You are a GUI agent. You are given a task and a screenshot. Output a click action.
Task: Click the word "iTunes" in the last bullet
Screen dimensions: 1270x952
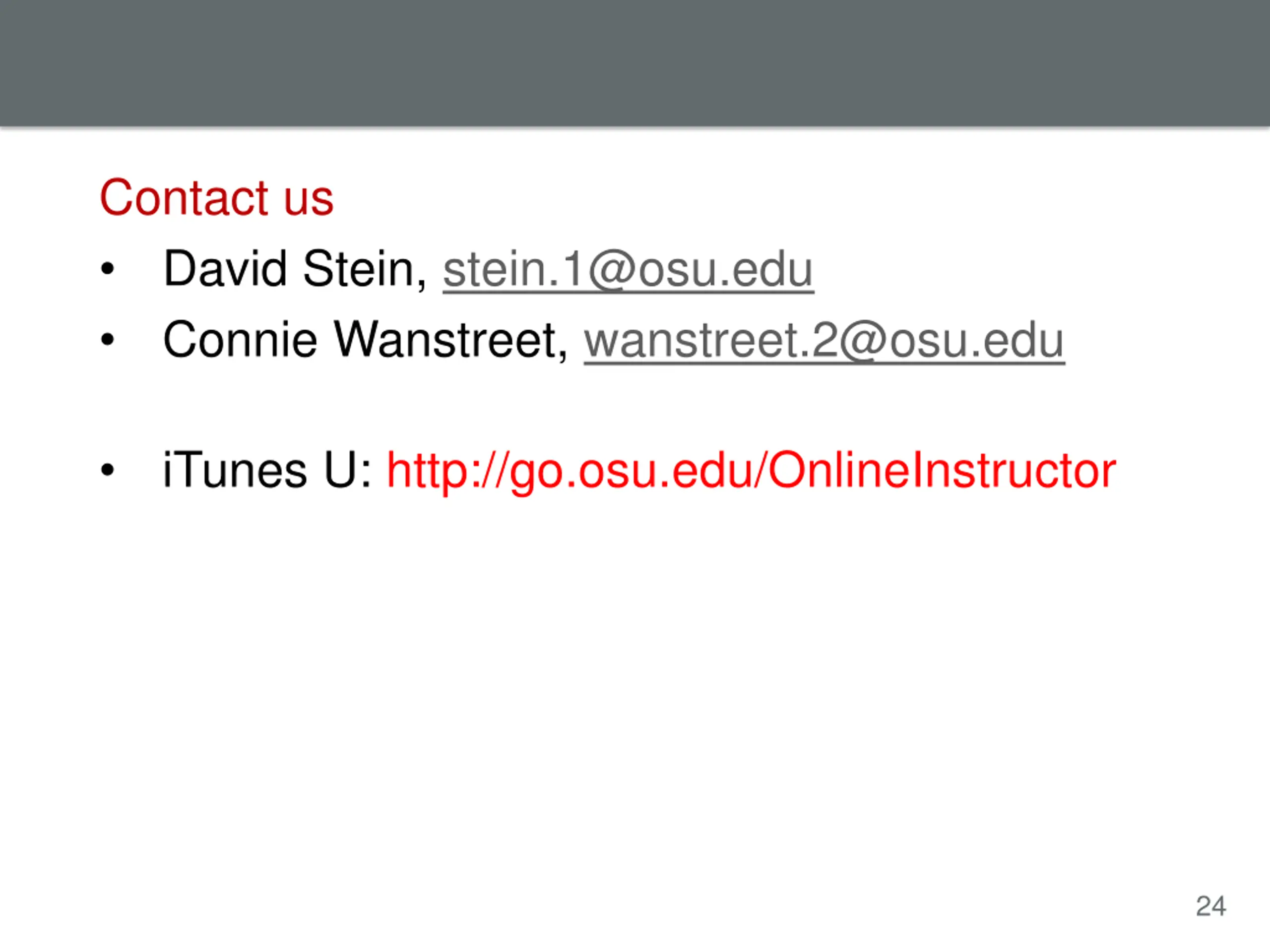click(235, 471)
